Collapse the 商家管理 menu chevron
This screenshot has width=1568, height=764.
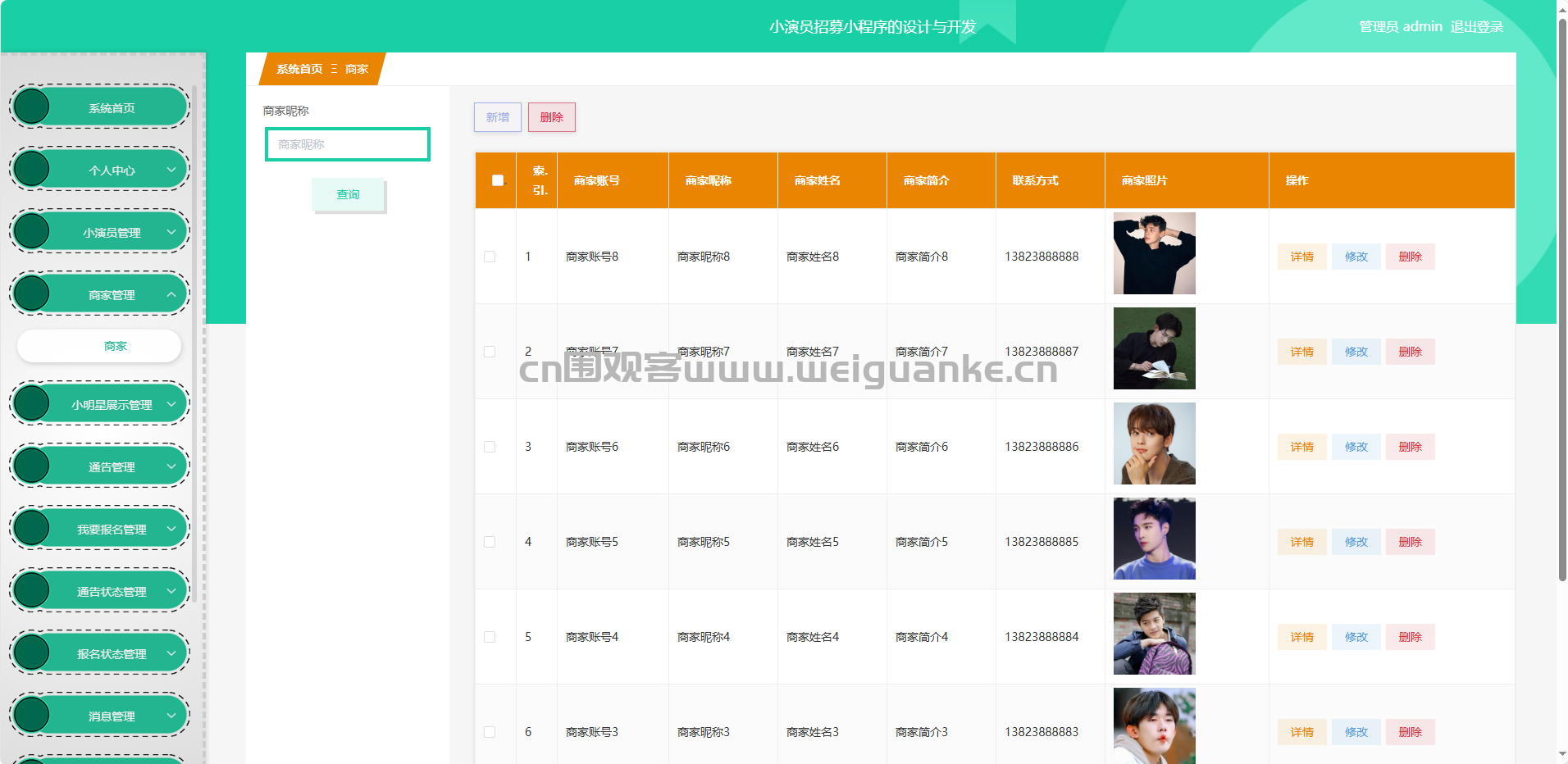point(171,294)
